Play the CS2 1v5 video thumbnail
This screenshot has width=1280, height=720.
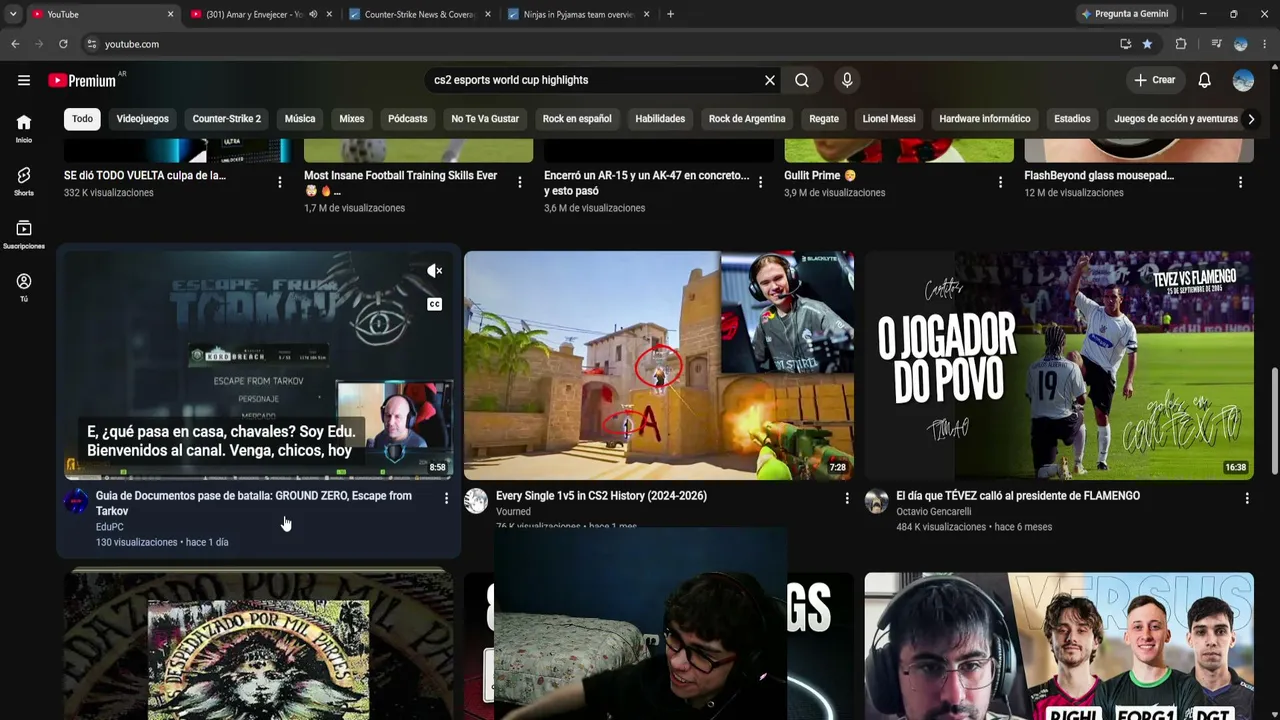point(659,365)
